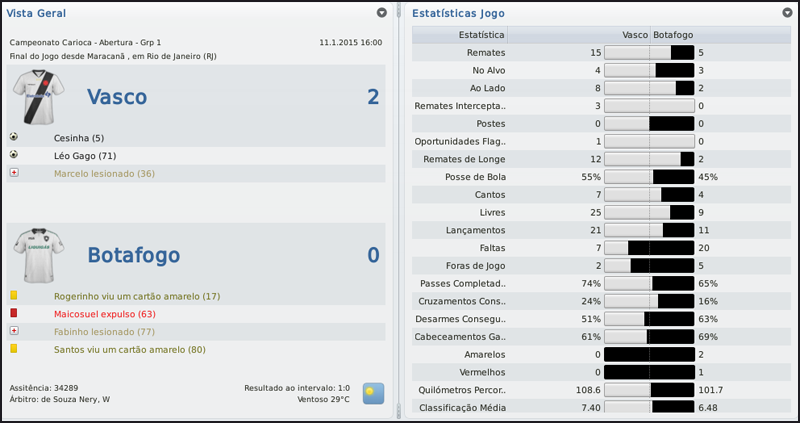
Task: Click the Botafogo column header in statistics
Action: coord(675,34)
